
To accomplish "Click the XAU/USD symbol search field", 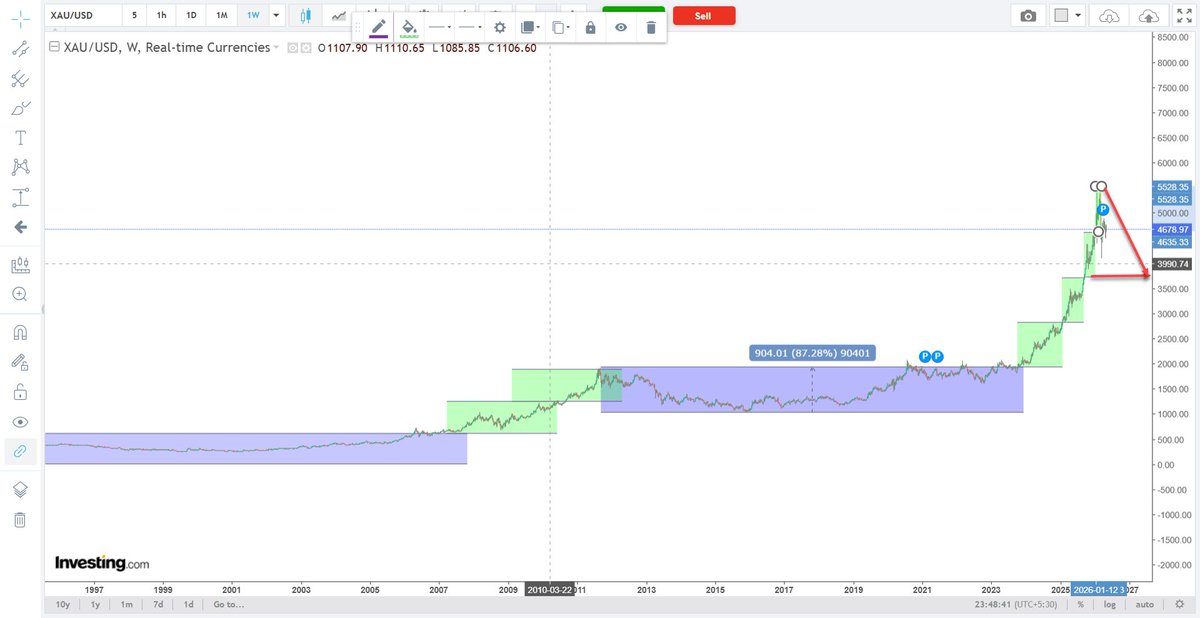I will (82, 16).
